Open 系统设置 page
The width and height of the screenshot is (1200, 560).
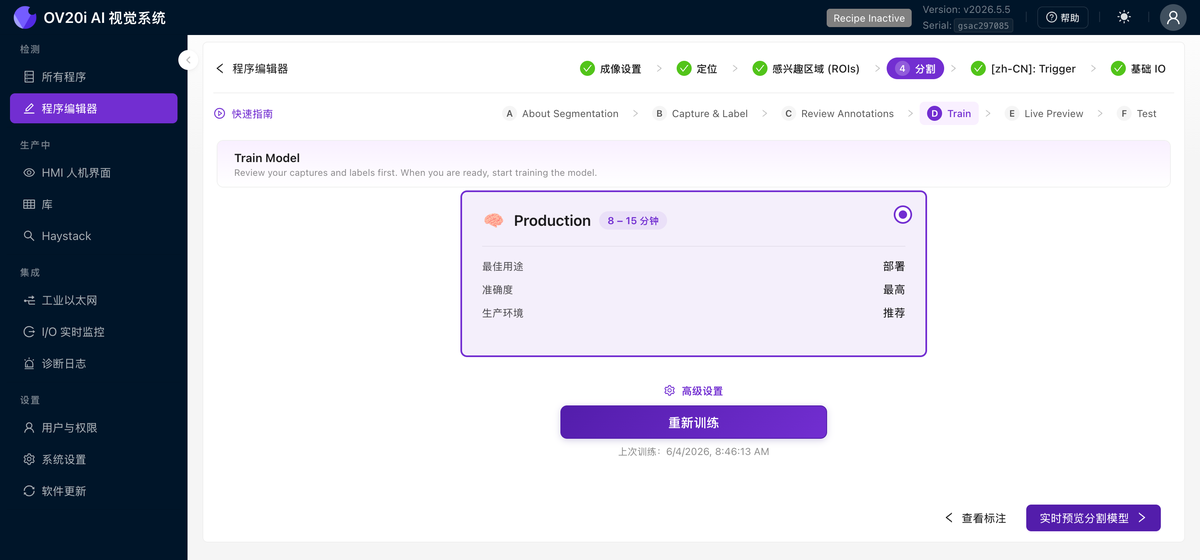click(94, 460)
